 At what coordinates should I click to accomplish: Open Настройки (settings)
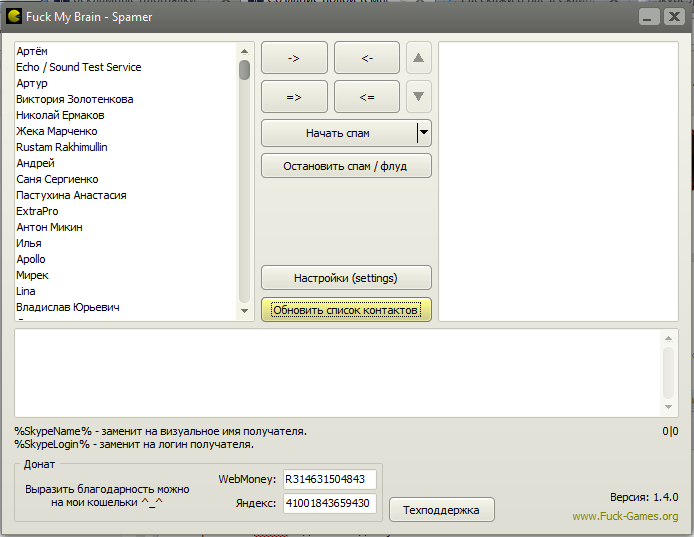pyautogui.click(x=346, y=278)
